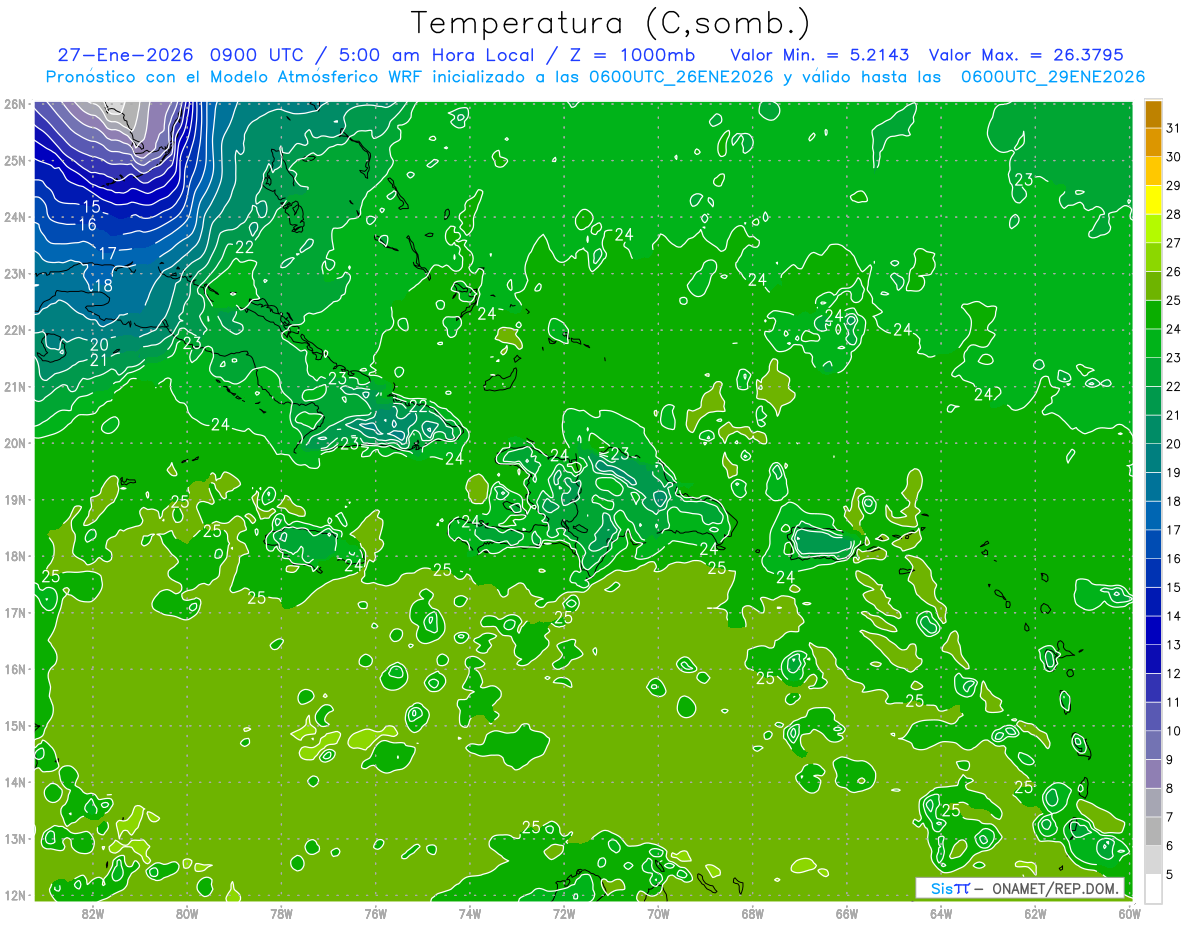The image size is (1200, 927).
Task: Click the 'Valor Min. = 5.2143' text
Action: 820,54
